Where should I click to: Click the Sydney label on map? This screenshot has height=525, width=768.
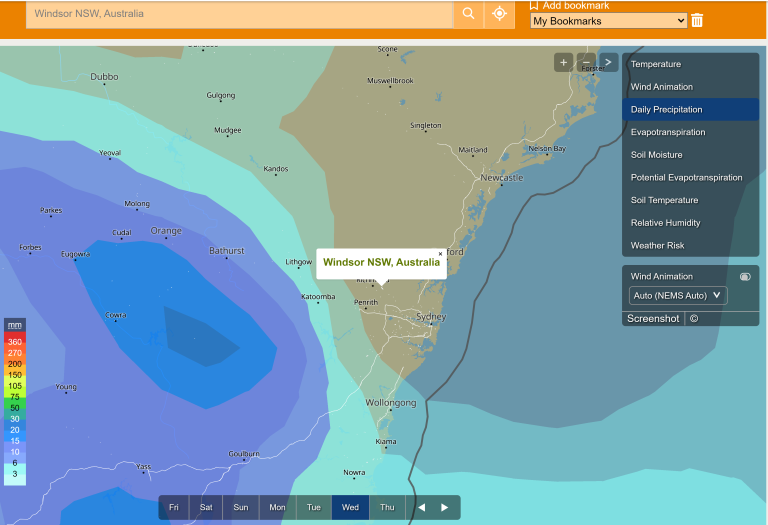tap(431, 316)
